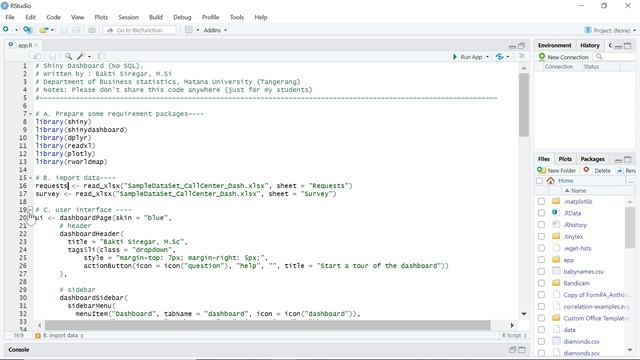Open the recent files dropdown arrow
The image size is (640, 360).
(x=52, y=30)
